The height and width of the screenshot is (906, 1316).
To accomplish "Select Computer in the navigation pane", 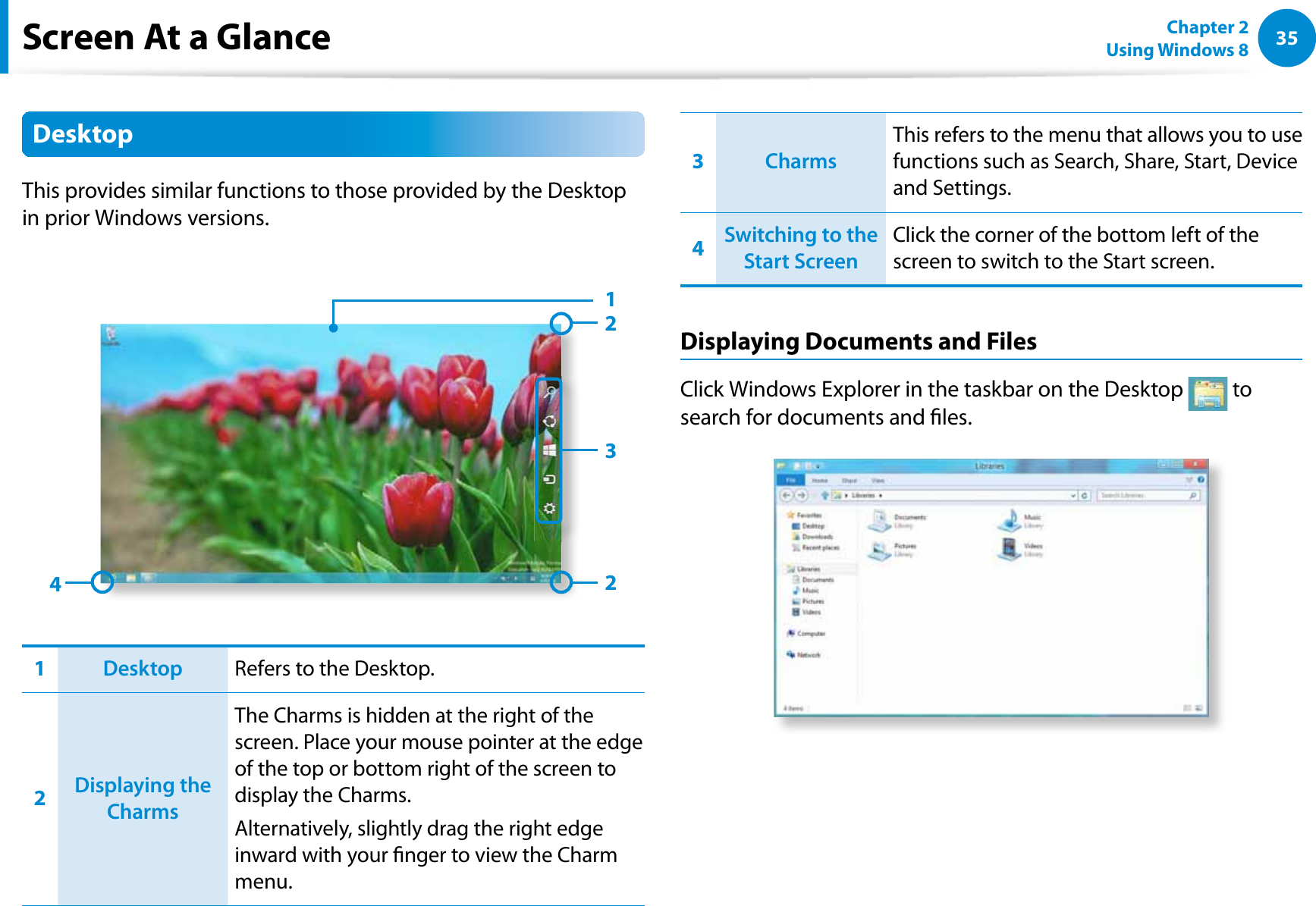I will [806, 634].
